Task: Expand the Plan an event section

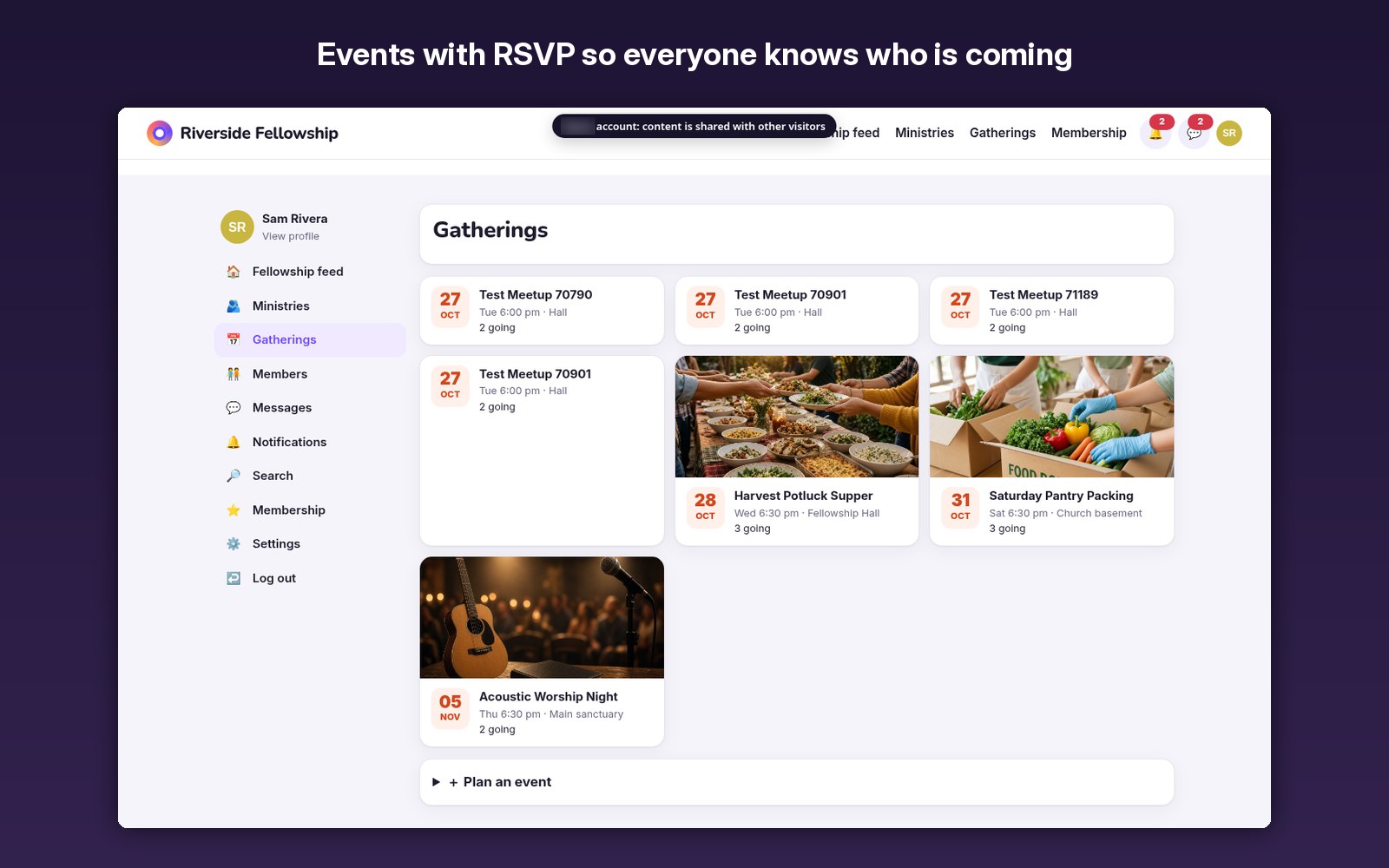Action: pos(797,782)
